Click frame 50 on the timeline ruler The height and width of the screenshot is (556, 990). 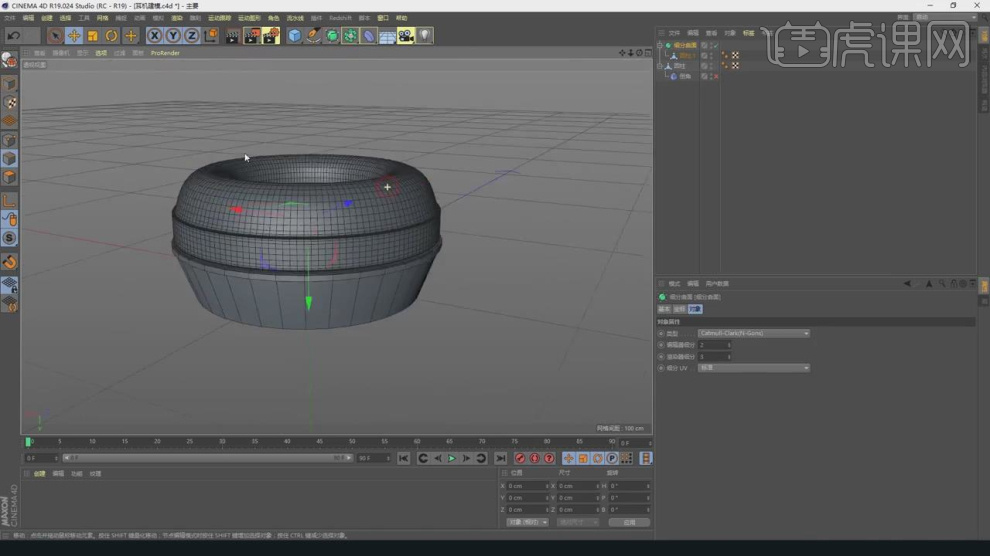pyautogui.click(x=352, y=441)
